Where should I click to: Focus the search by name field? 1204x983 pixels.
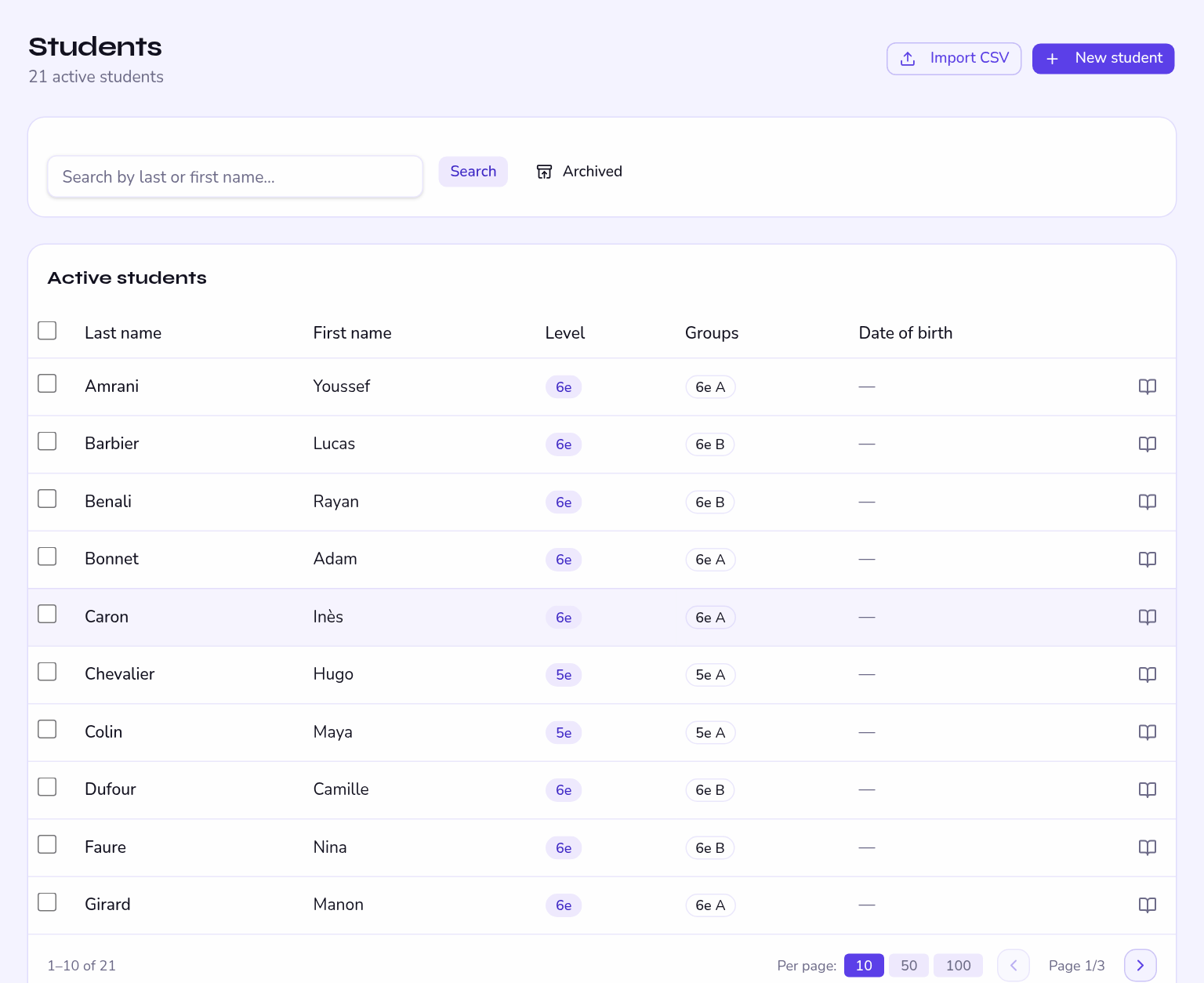pyautogui.click(x=235, y=177)
